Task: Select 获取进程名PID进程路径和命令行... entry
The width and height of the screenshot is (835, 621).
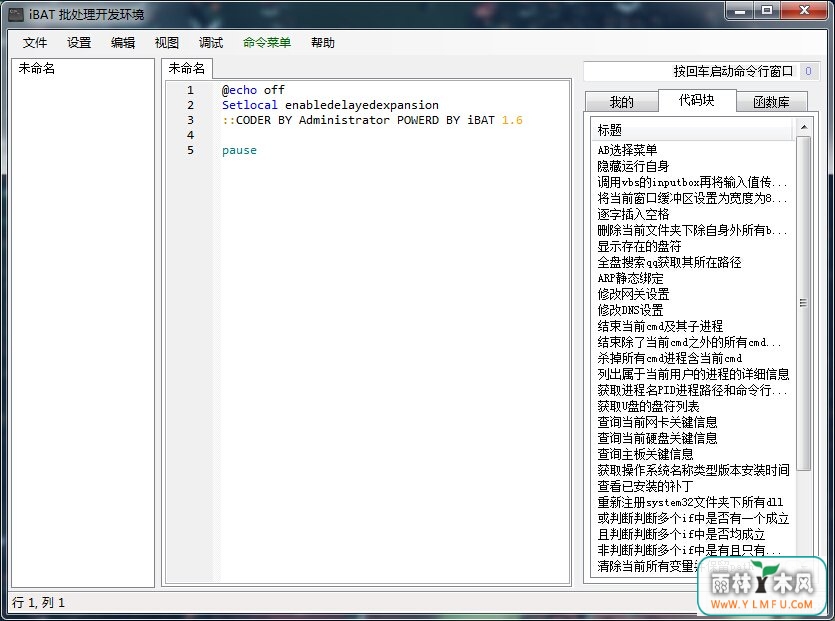Action: click(x=692, y=390)
